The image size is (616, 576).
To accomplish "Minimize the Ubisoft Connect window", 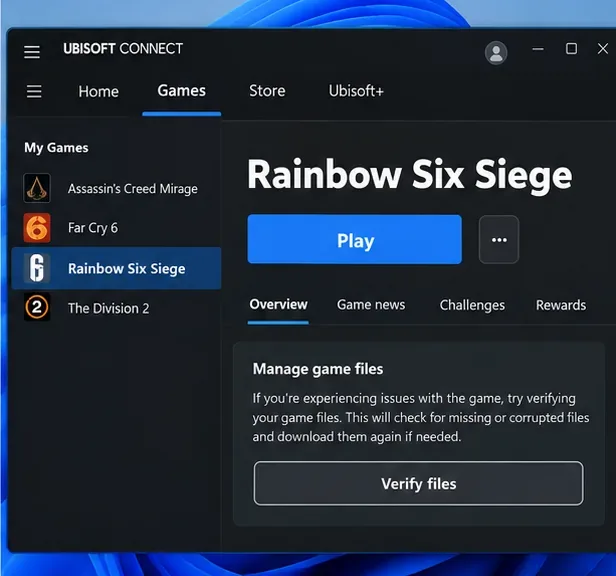I will 538,49.
